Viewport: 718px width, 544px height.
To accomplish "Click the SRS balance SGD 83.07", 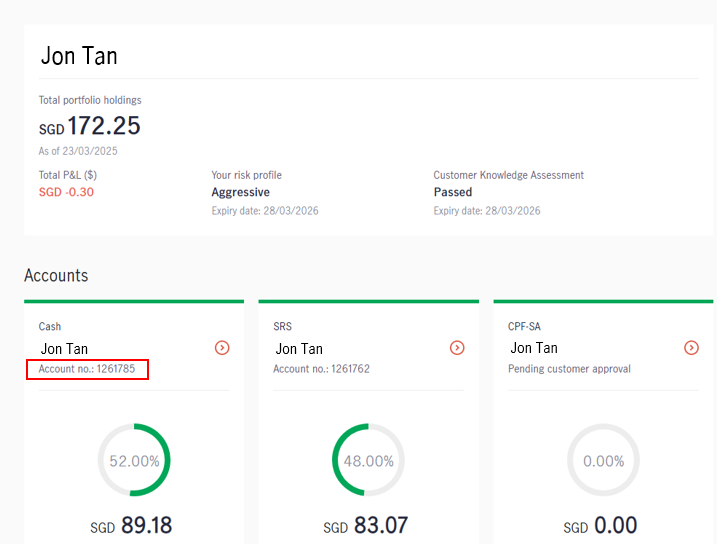I will [366, 526].
